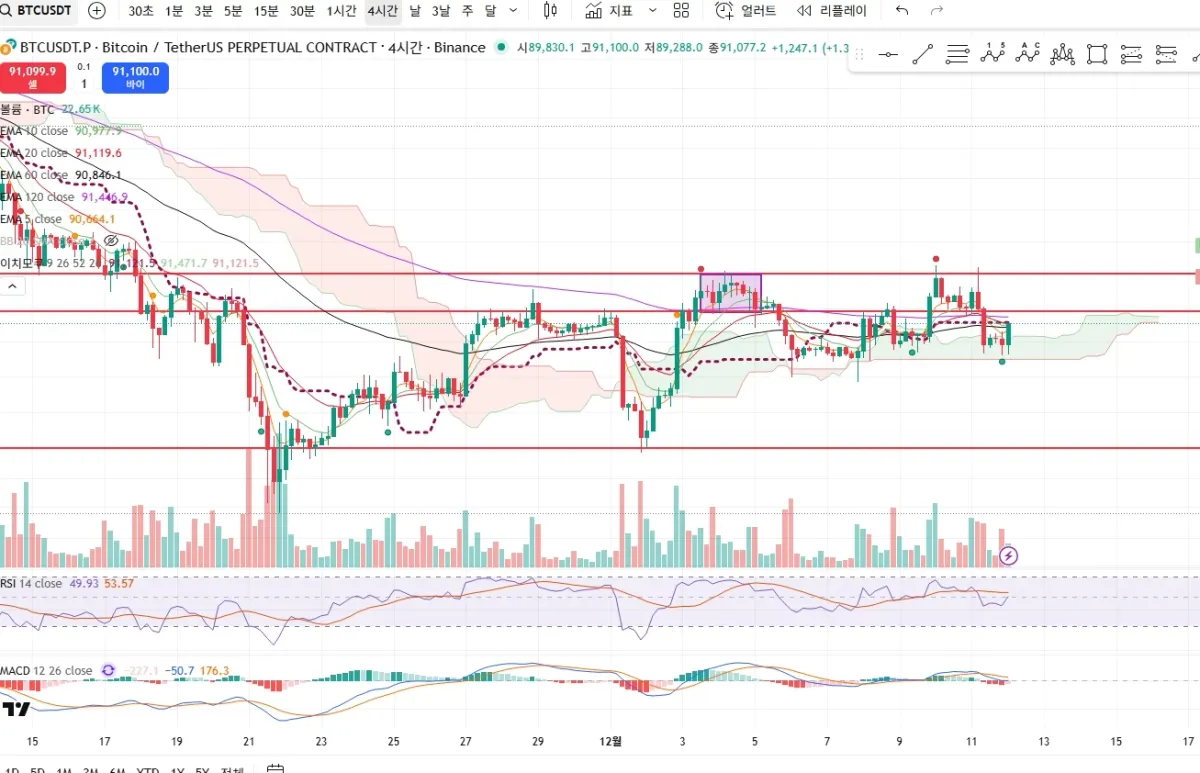This screenshot has height=773, width=1200.
Task: Select the 1시간 timeframe
Action: coord(342,11)
